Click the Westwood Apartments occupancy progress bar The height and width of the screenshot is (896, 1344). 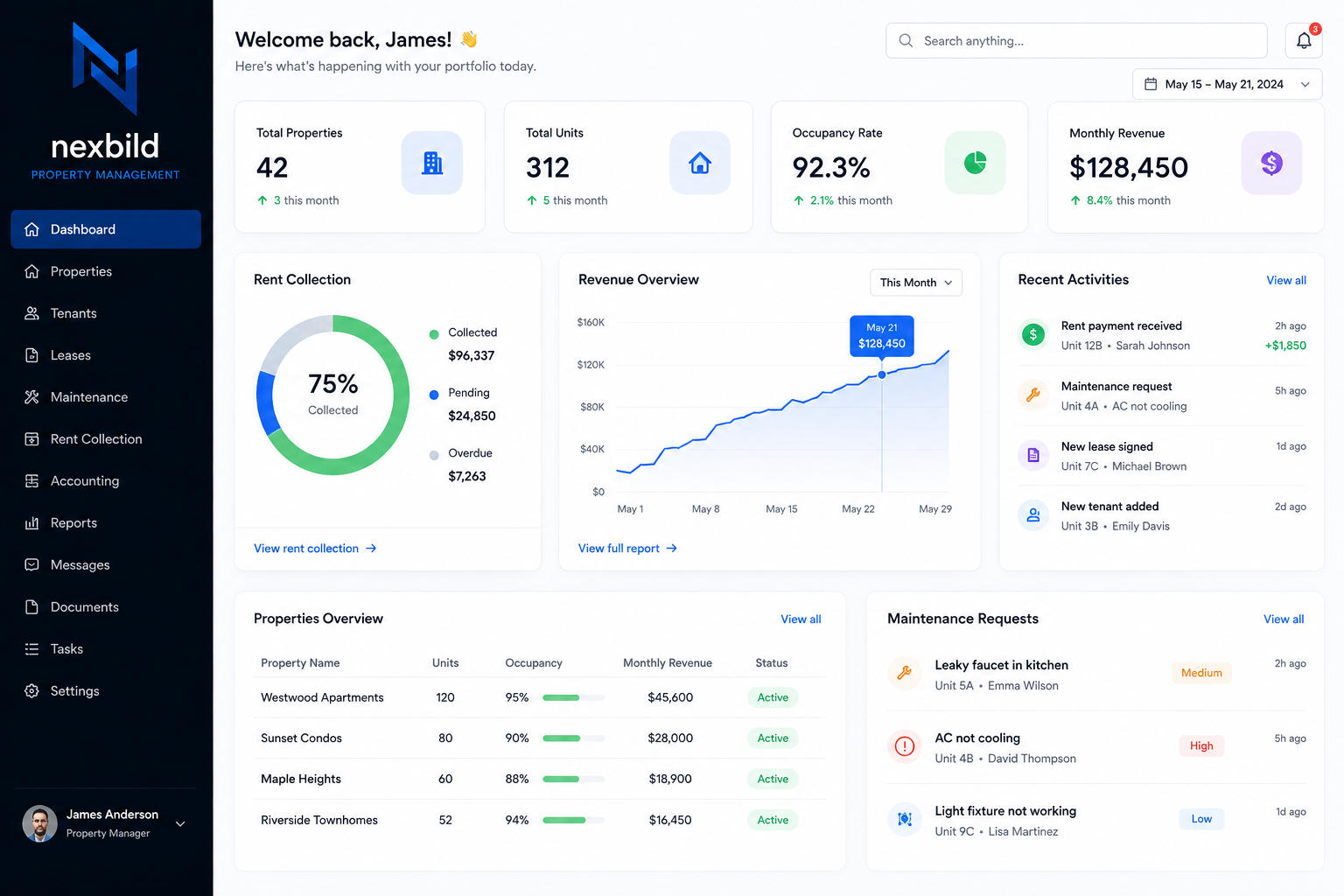coord(573,697)
